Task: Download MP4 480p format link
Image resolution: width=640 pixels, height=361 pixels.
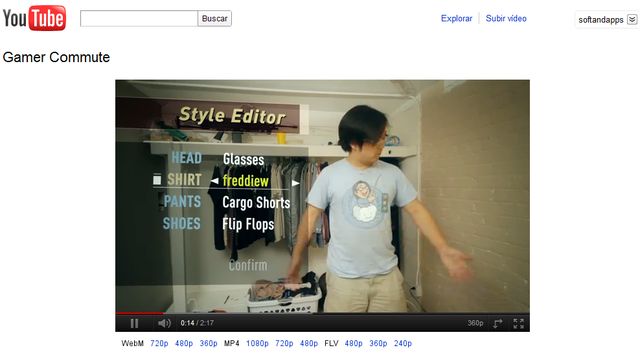Action: pyautogui.click(x=309, y=343)
